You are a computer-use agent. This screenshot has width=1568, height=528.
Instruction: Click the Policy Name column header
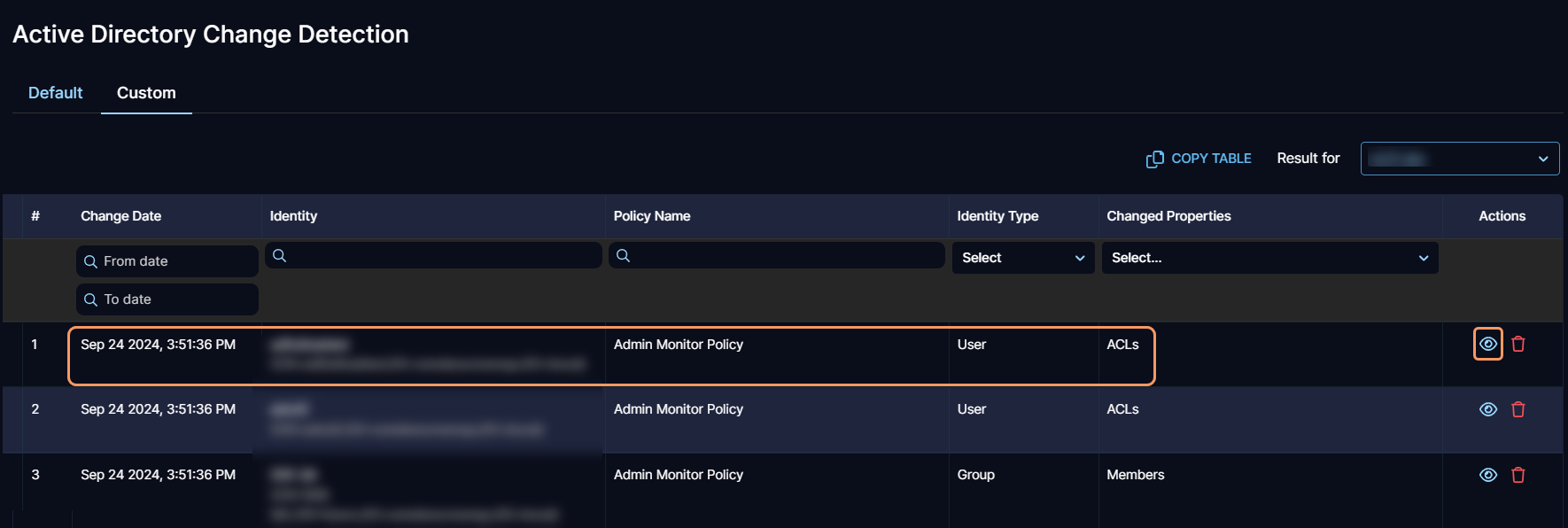(x=651, y=216)
